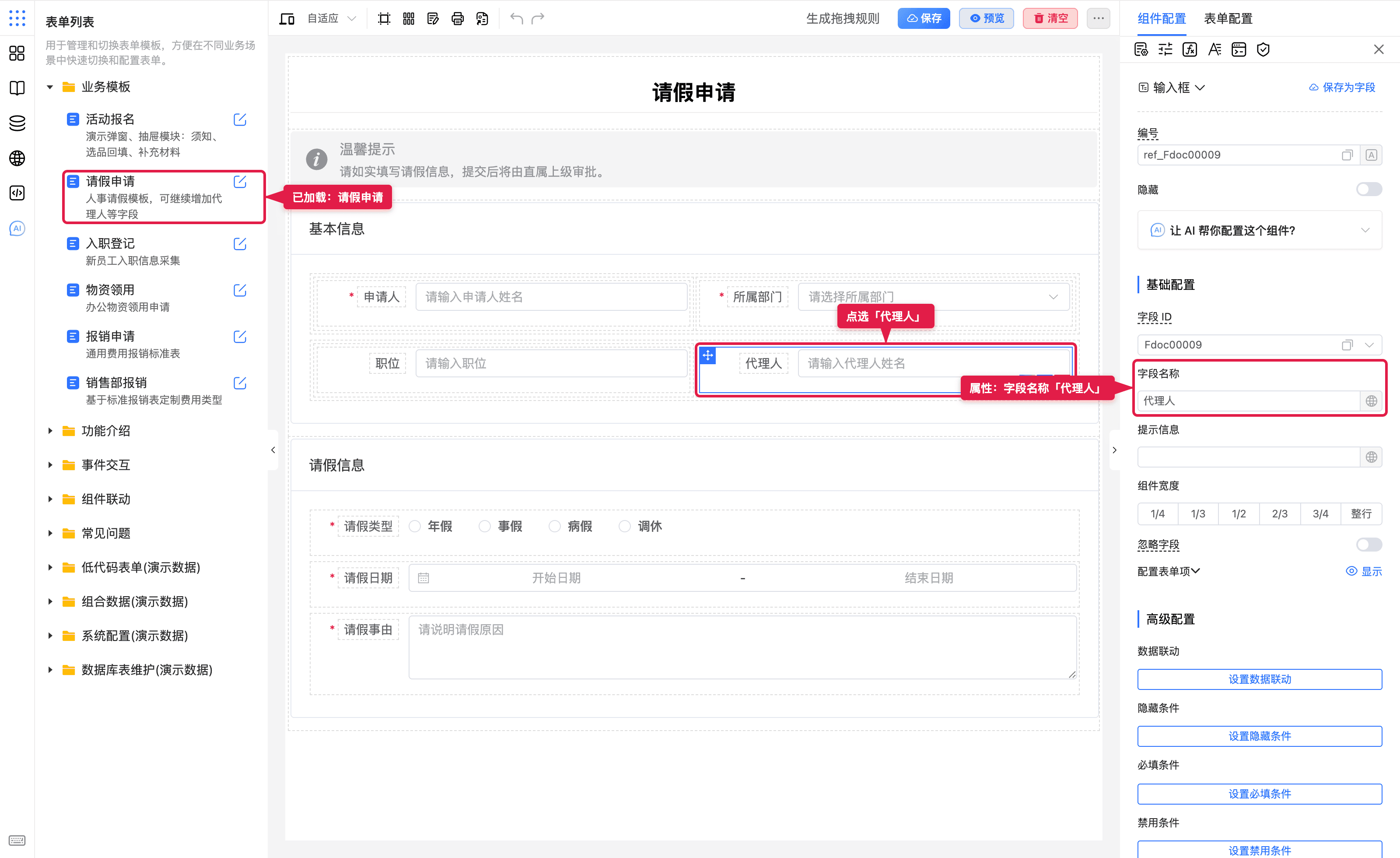Select the 年假 radio option
Viewport: 1400px width, 858px height.
415,527
